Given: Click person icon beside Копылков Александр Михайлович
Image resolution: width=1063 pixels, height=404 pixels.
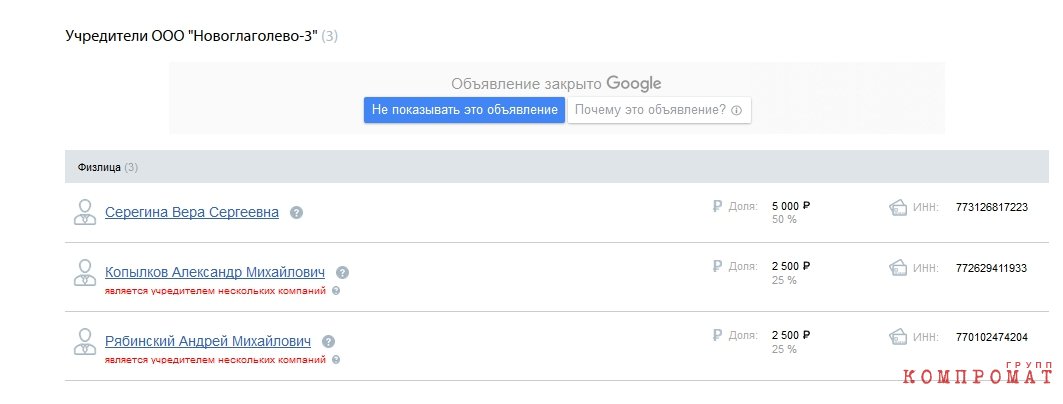Looking at the screenshot, I should pos(85,272).
